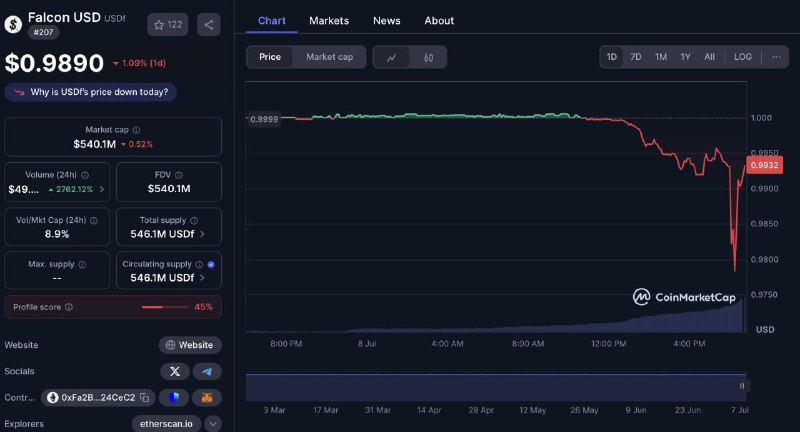The height and width of the screenshot is (432, 800).
Task: Click the '9 Jun' navigator date label
Action: [x=636, y=410]
